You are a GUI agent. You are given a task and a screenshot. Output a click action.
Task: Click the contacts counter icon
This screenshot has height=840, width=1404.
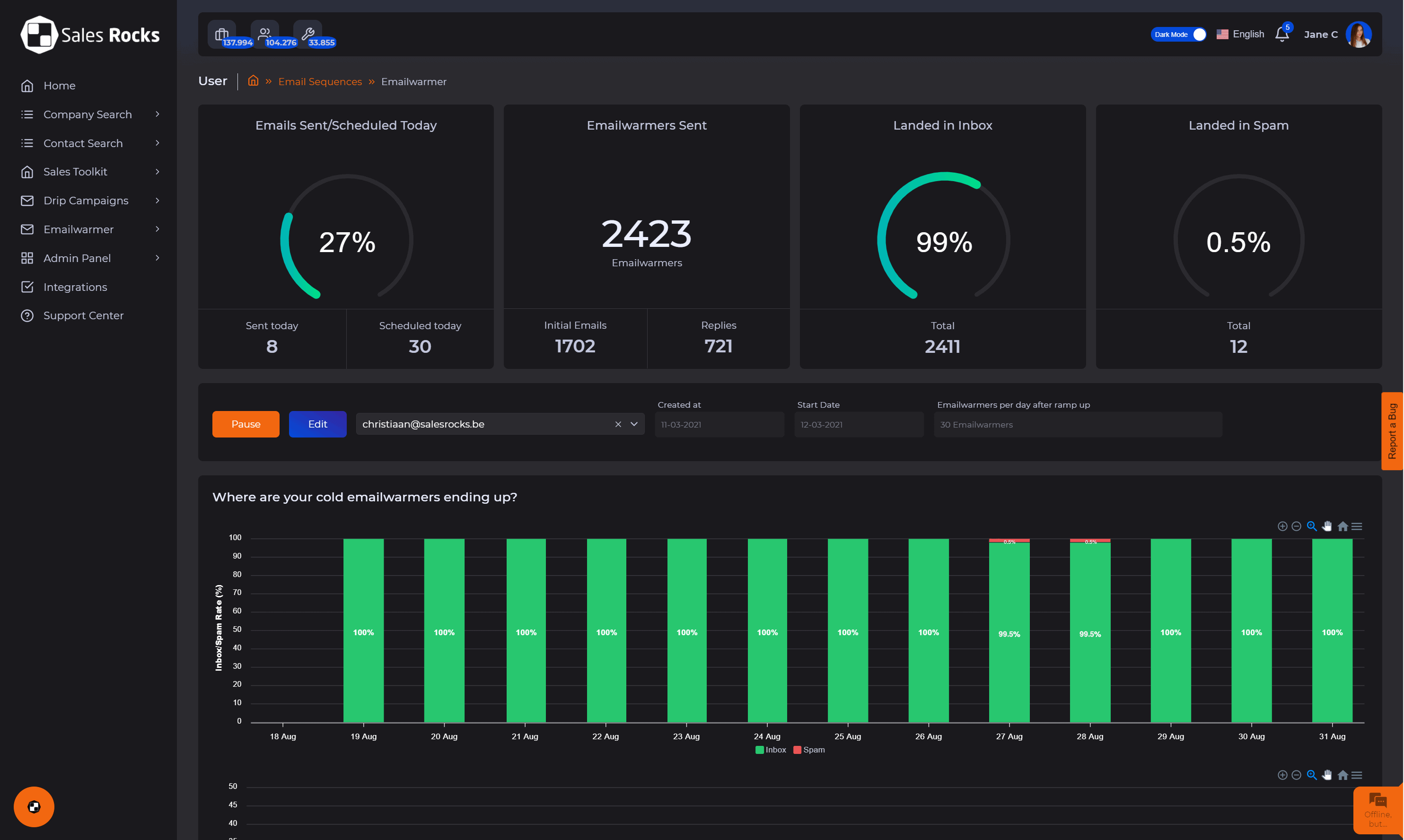coord(264,34)
